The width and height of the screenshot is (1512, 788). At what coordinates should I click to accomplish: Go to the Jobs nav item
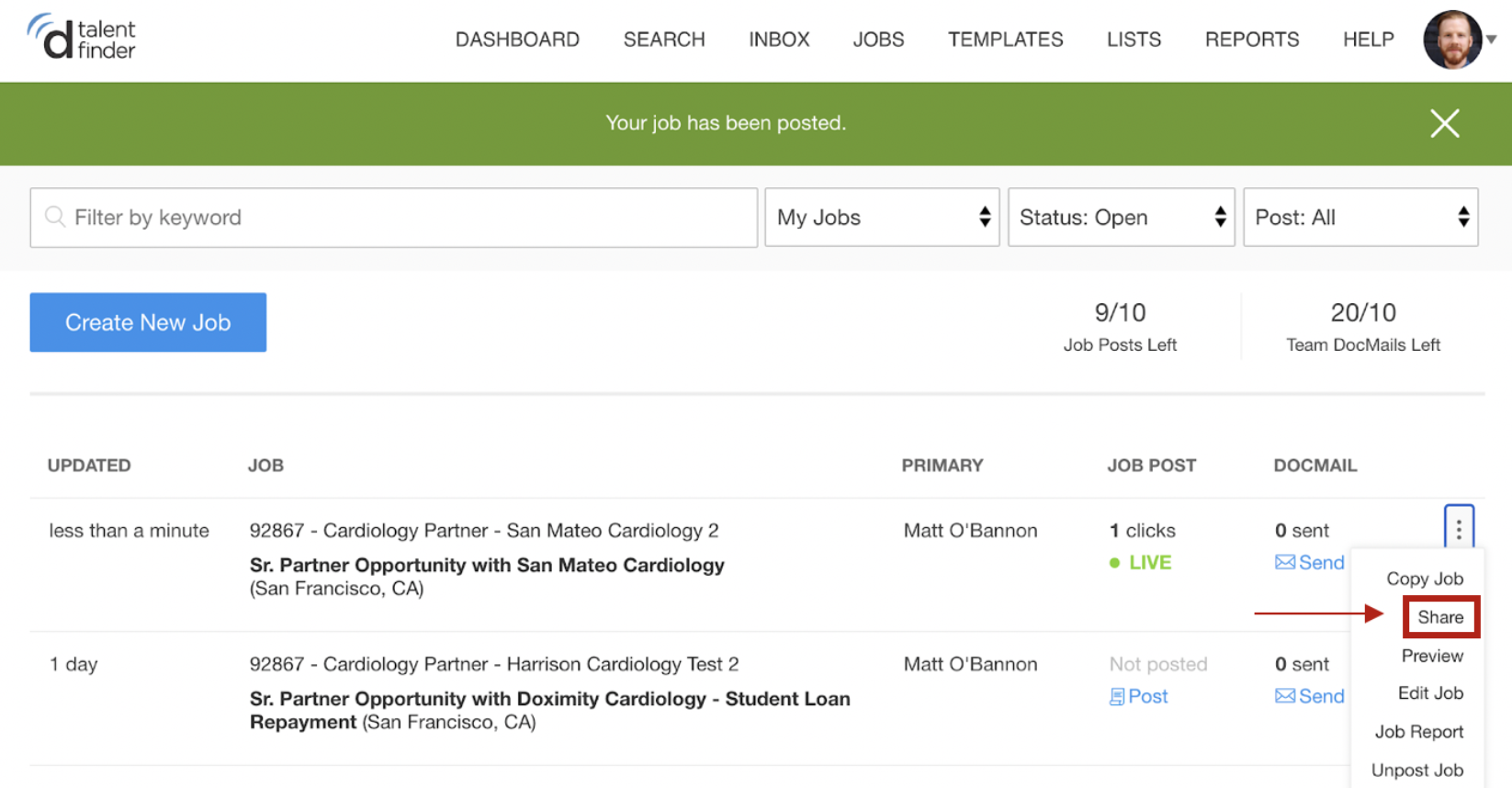pyautogui.click(x=878, y=39)
